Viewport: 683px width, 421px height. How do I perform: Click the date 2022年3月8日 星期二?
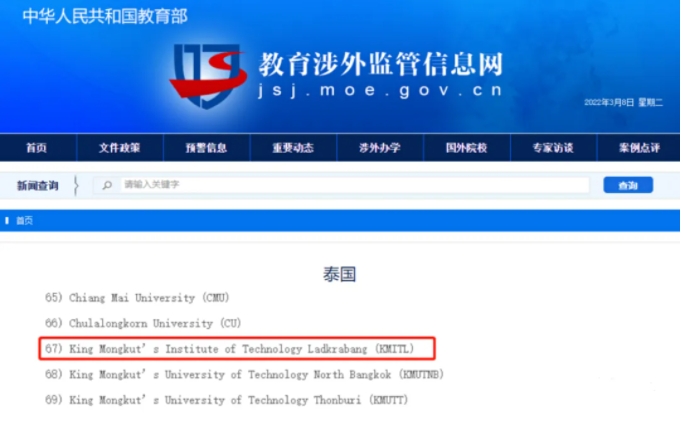(x=623, y=102)
